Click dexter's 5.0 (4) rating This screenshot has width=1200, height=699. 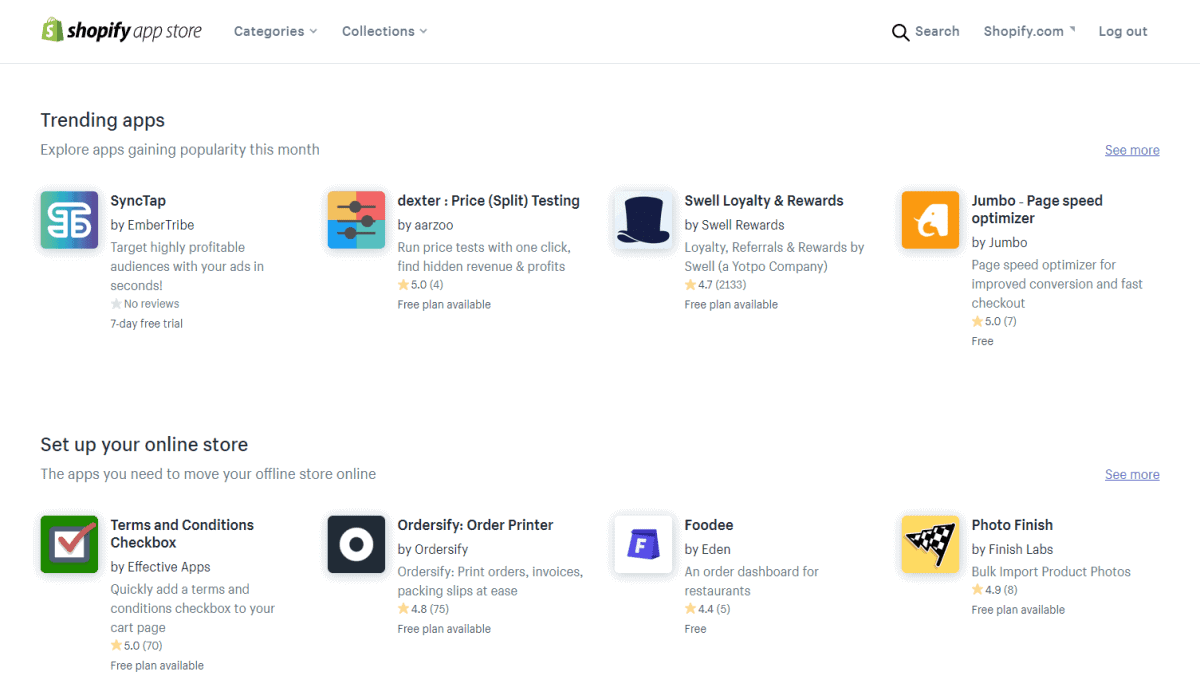420,285
